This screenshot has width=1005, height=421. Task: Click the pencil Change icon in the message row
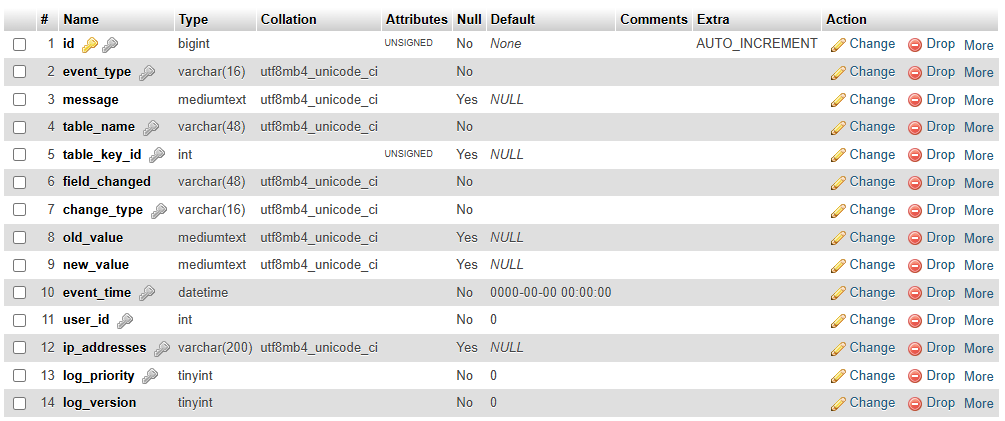(x=838, y=100)
